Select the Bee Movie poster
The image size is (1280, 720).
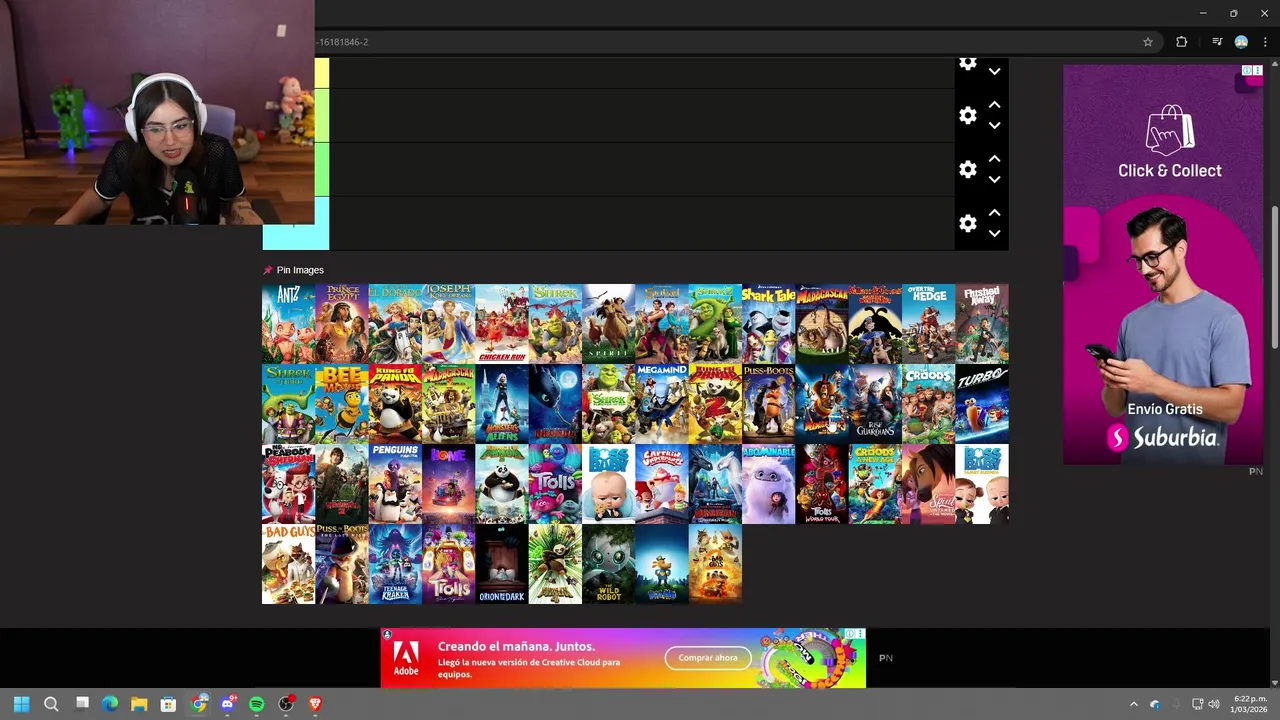click(x=342, y=403)
